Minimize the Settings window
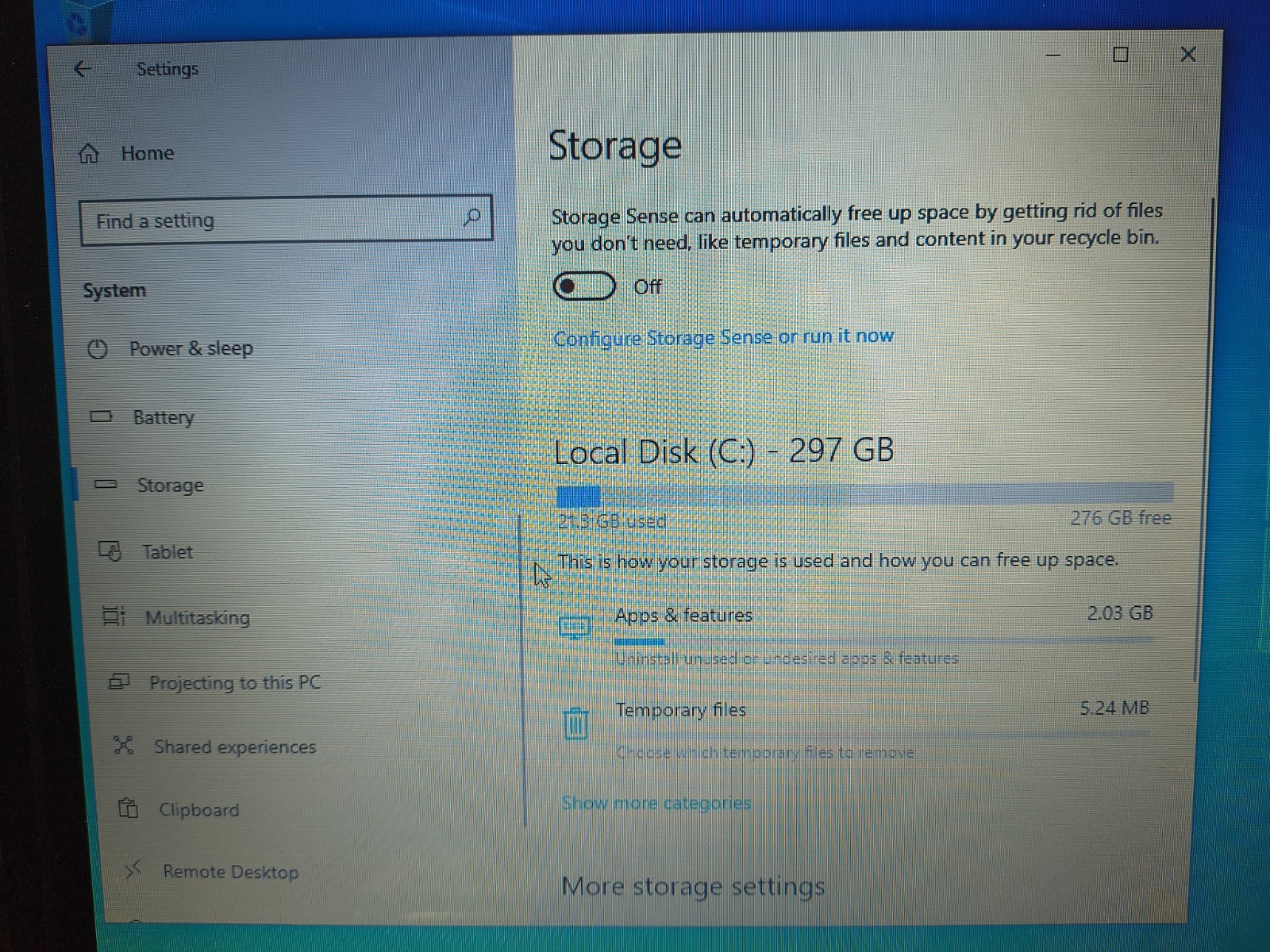 coord(1053,56)
